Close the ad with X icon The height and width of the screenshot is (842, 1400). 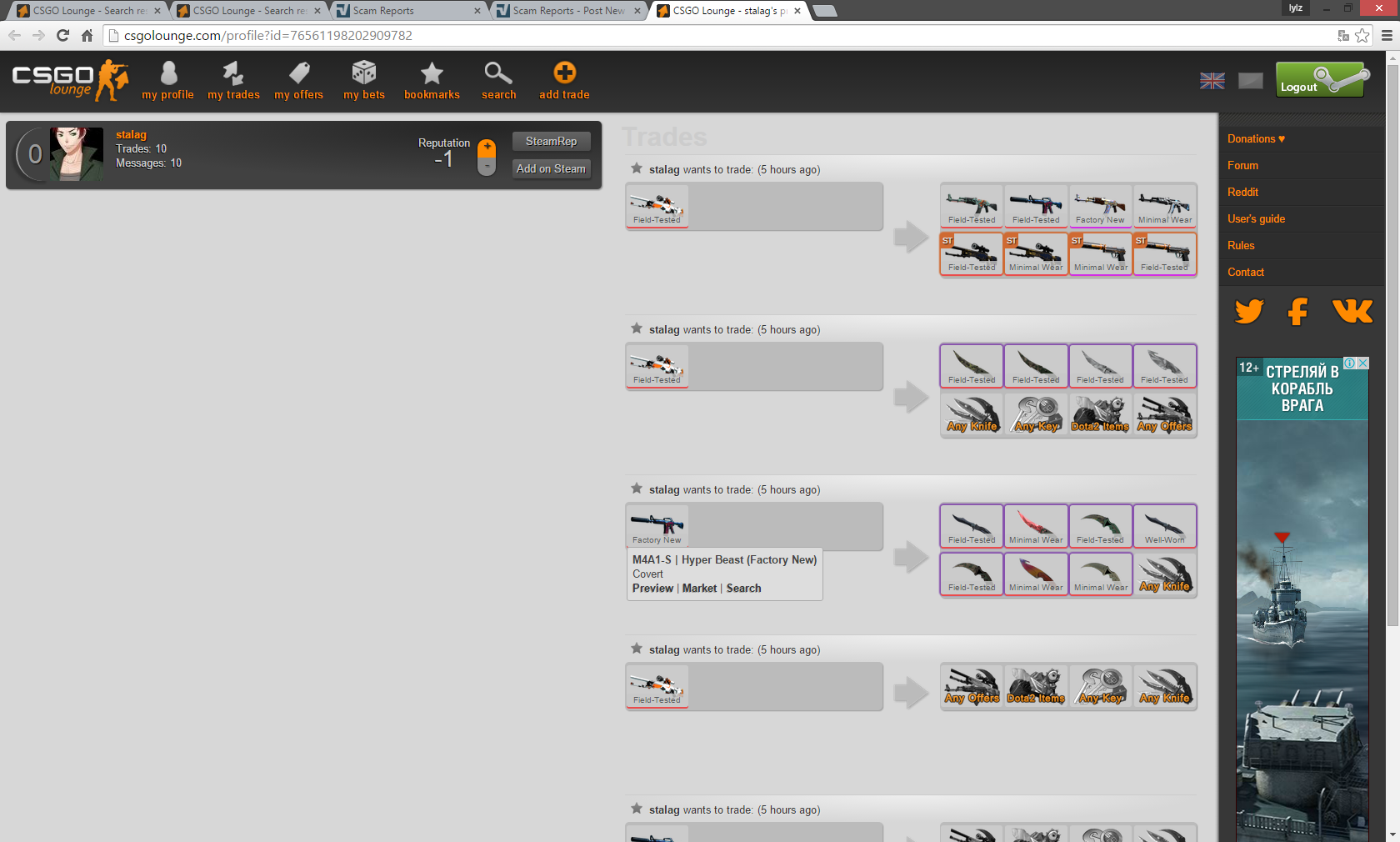point(1362,363)
